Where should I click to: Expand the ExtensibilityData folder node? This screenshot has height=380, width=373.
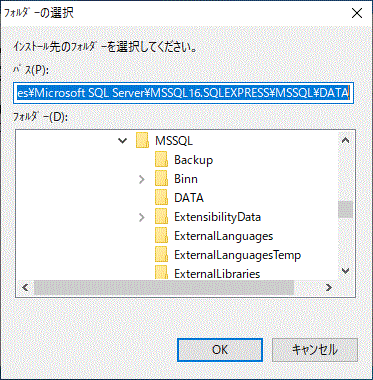[142, 217]
